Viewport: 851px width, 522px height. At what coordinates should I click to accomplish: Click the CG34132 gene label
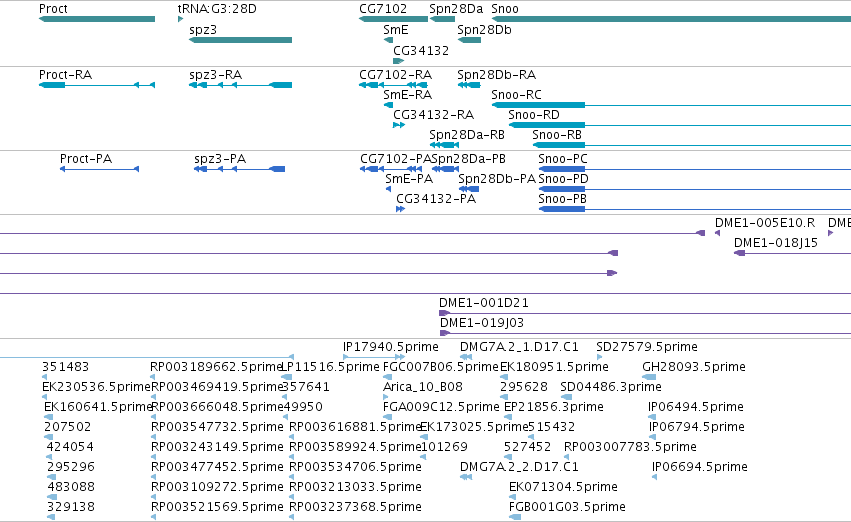(421, 50)
